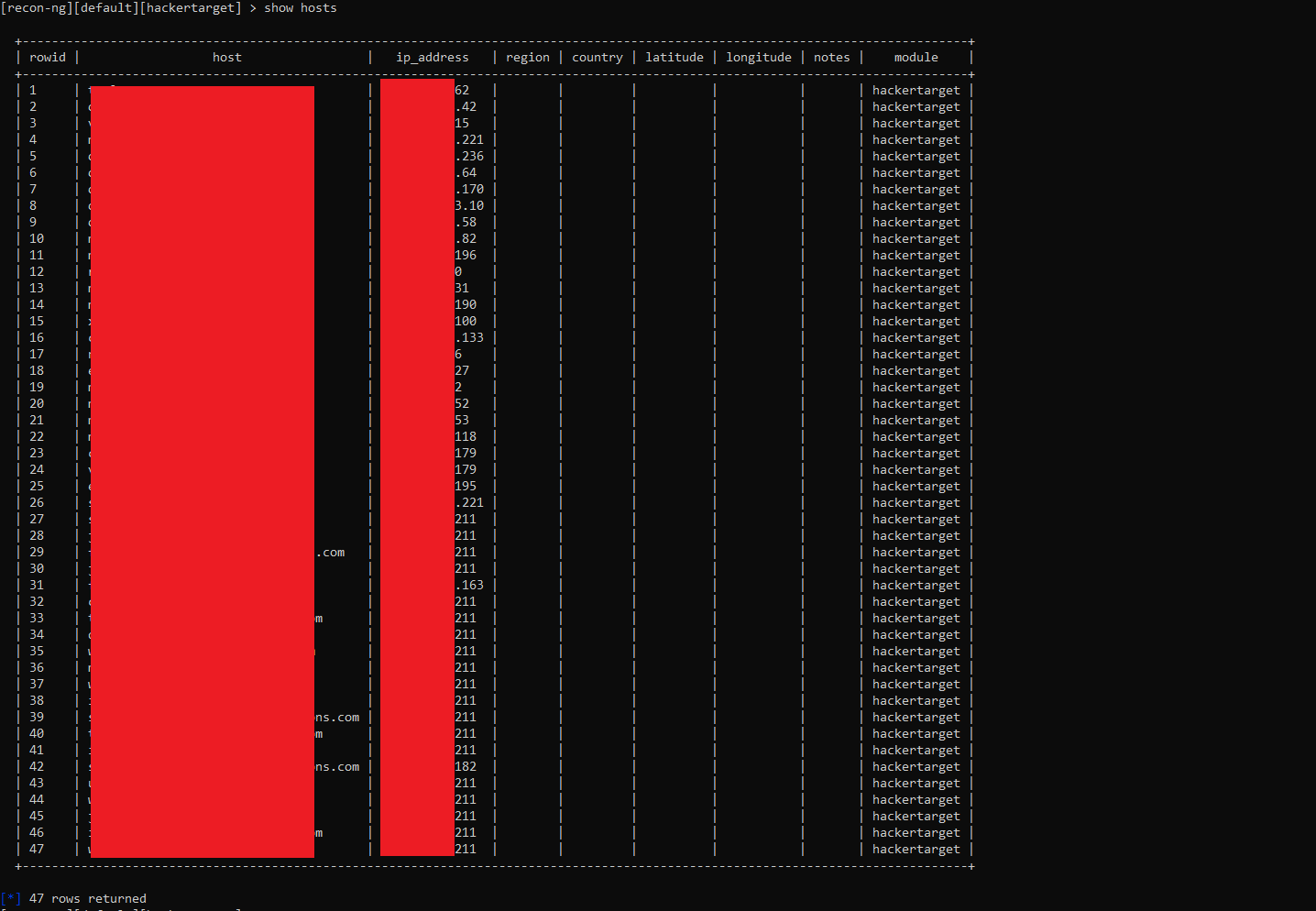1316x911 pixels.
Task: Click the 'latitude' column header
Action: click(x=674, y=57)
